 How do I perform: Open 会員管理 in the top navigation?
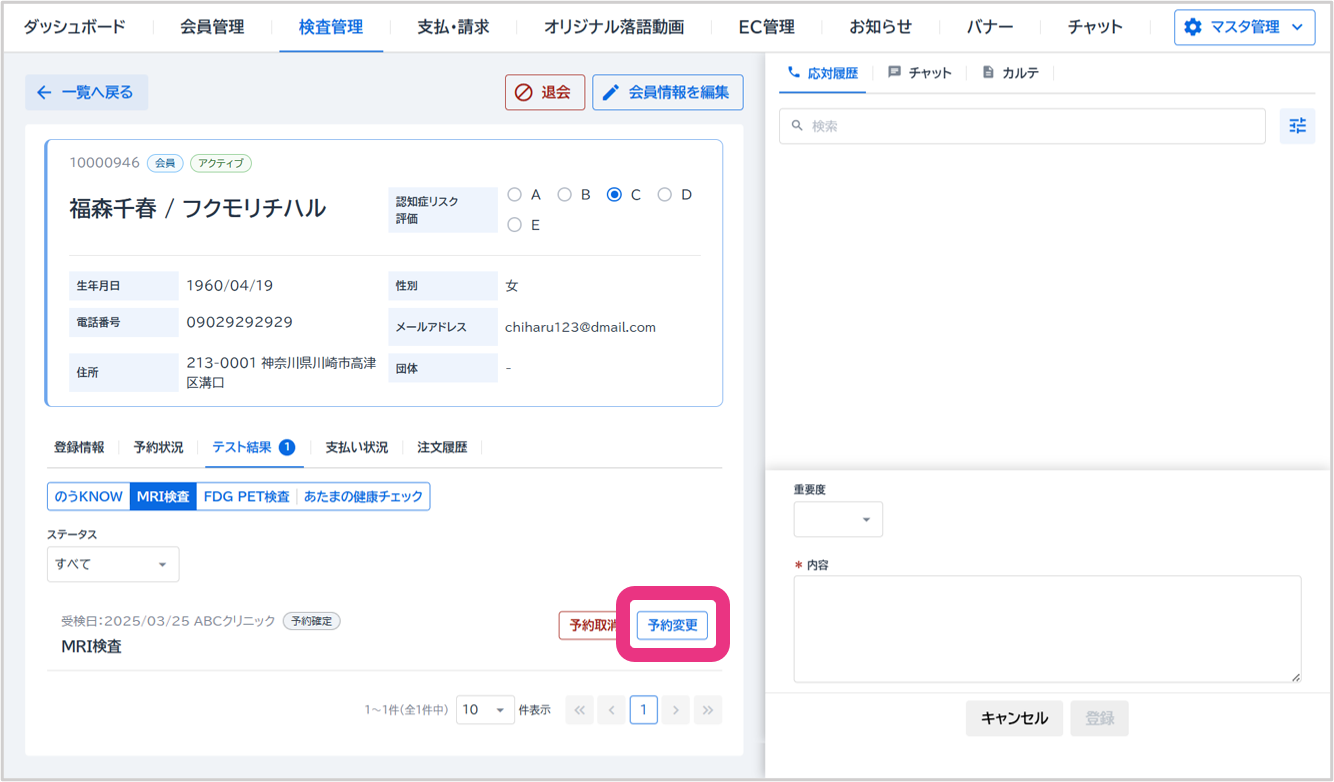click(x=212, y=27)
